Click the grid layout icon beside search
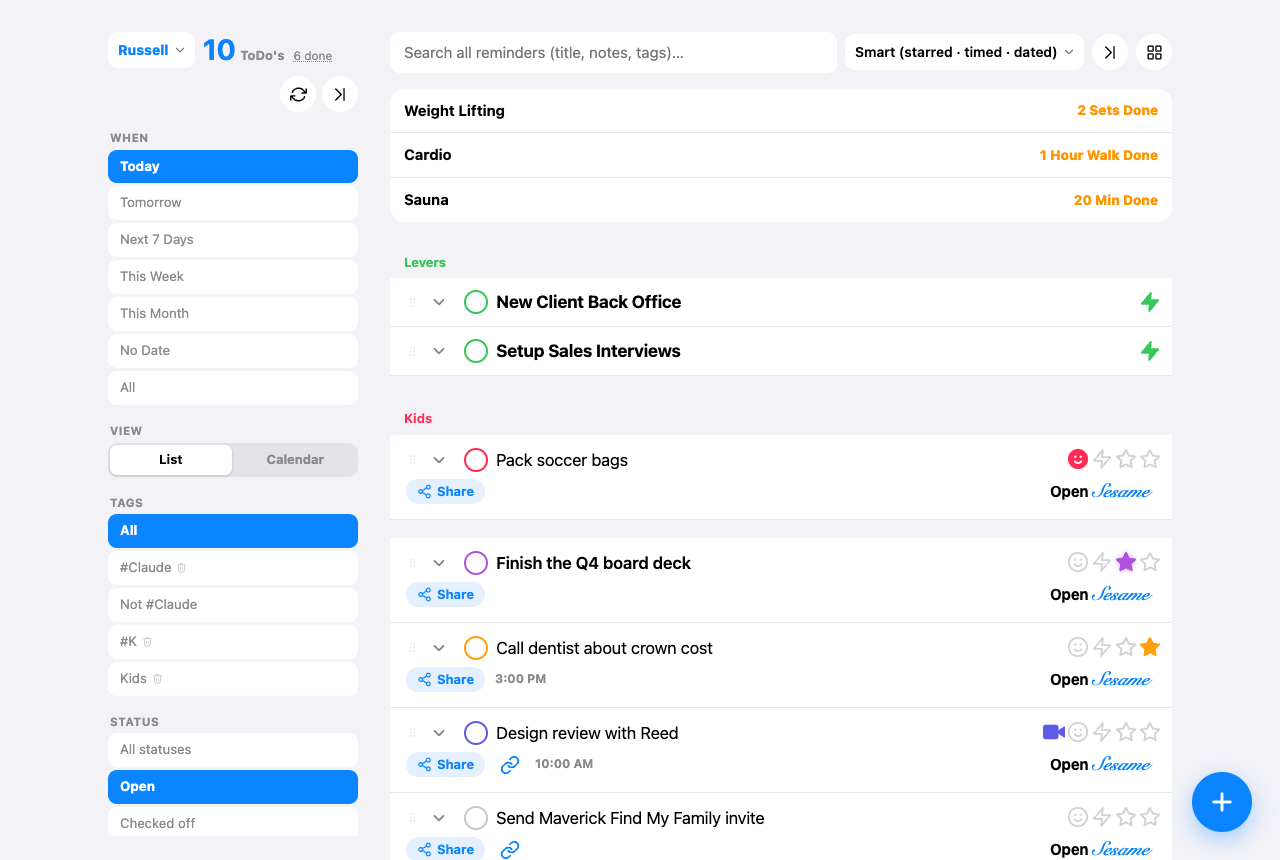 pos(1154,52)
